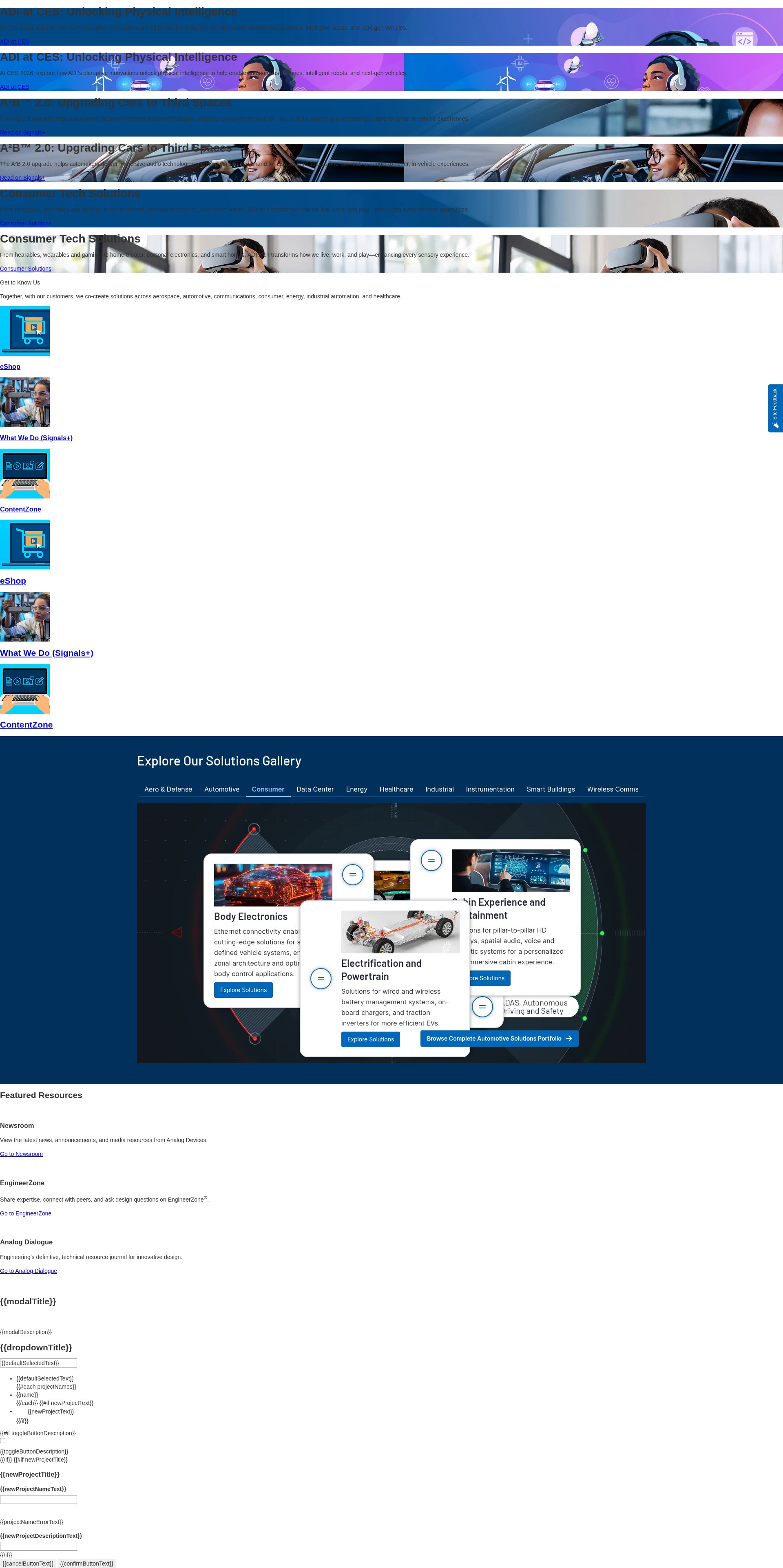783x1568 pixels.
Task: Choose the {{newProjectText}} list item
Action: (x=51, y=1411)
